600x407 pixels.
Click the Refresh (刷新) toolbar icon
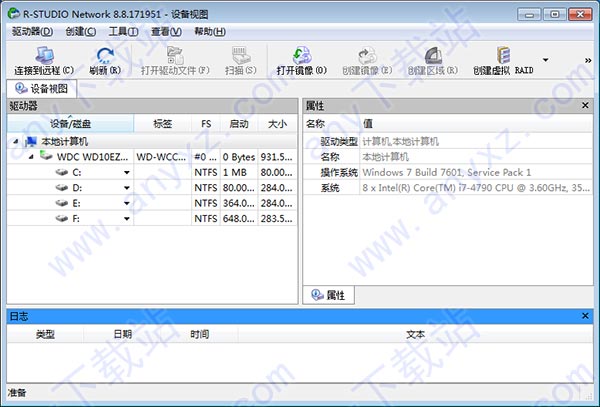105,55
